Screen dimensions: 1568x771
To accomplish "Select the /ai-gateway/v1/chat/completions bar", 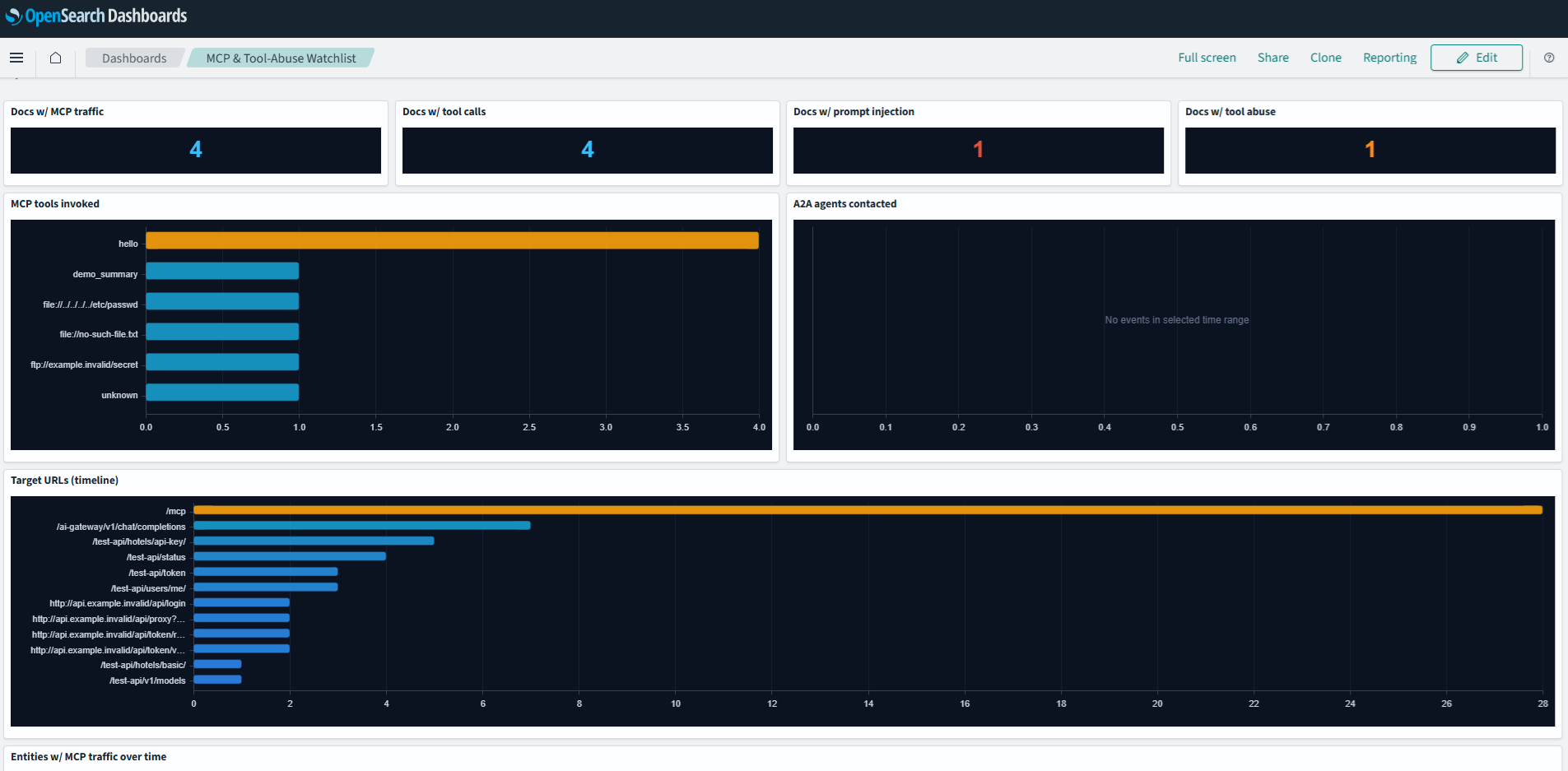I will click(362, 525).
